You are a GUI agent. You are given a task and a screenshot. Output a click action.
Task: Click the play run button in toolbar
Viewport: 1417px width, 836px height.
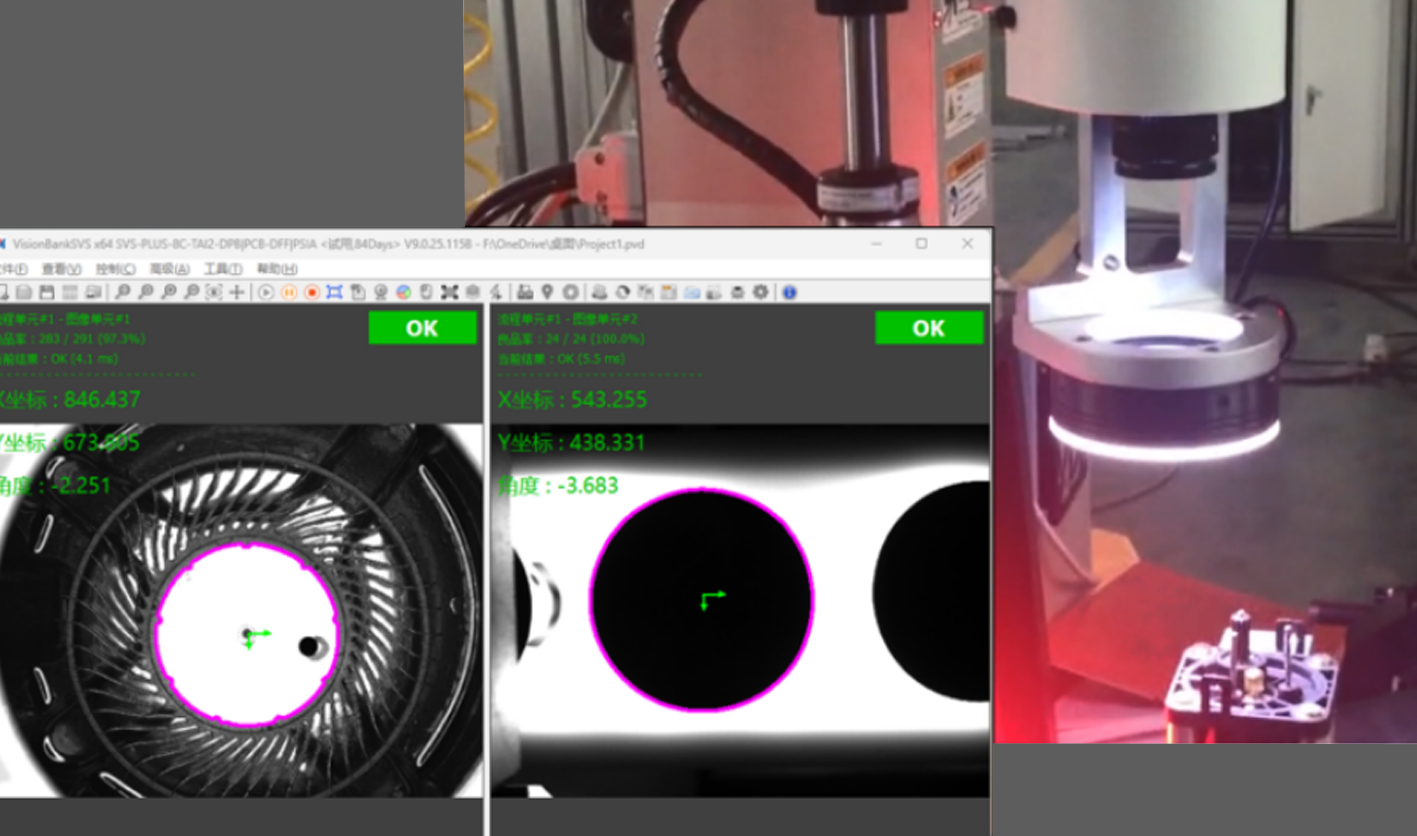[x=266, y=292]
